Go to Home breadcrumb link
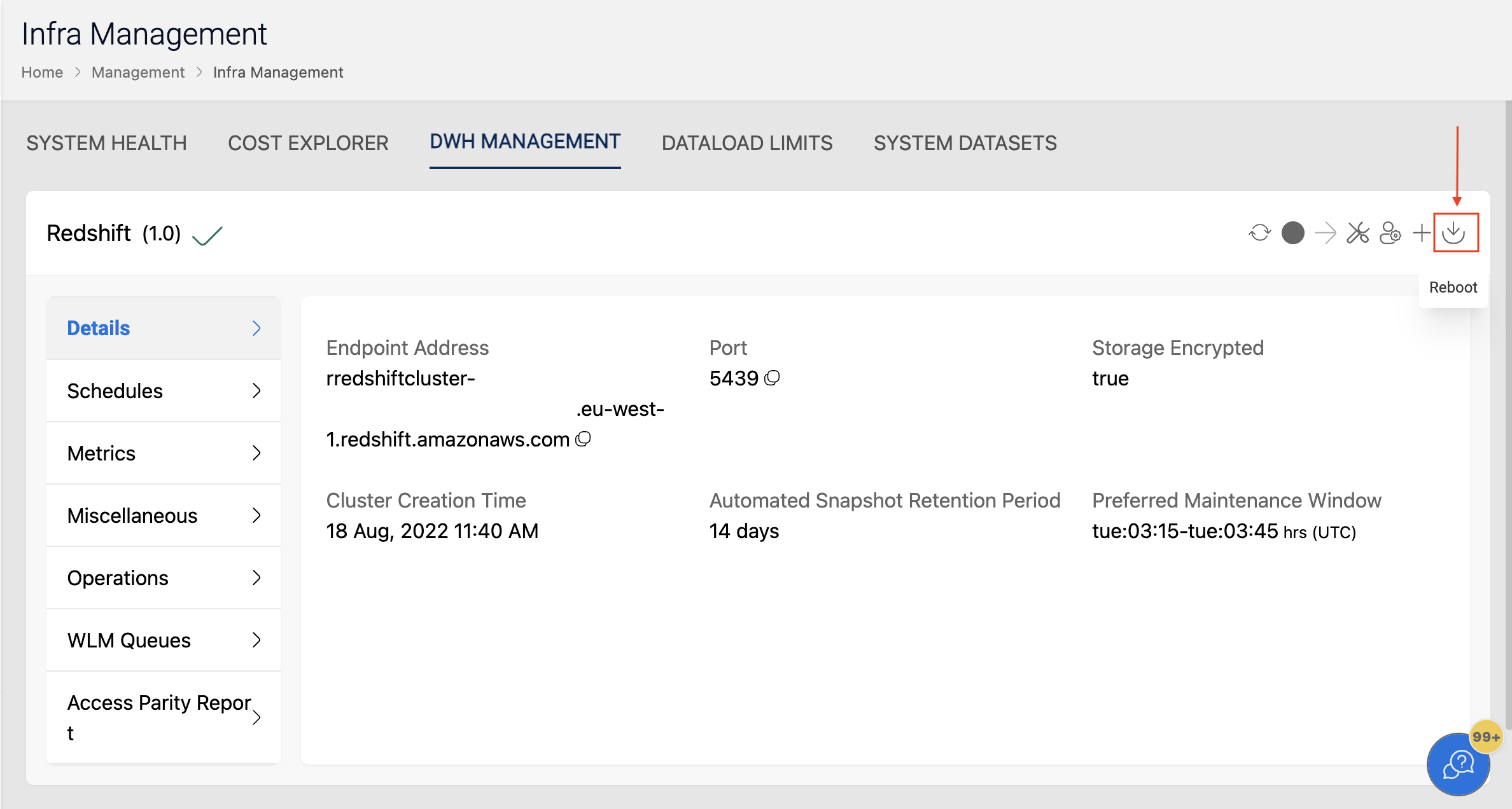Image resolution: width=1512 pixels, height=809 pixels. (x=42, y=73)
